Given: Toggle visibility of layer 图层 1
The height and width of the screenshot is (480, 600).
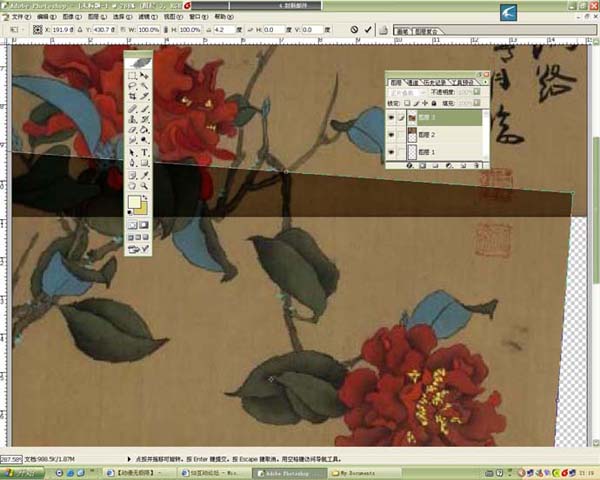Looking at the screenshot, I should click(391, 152).
